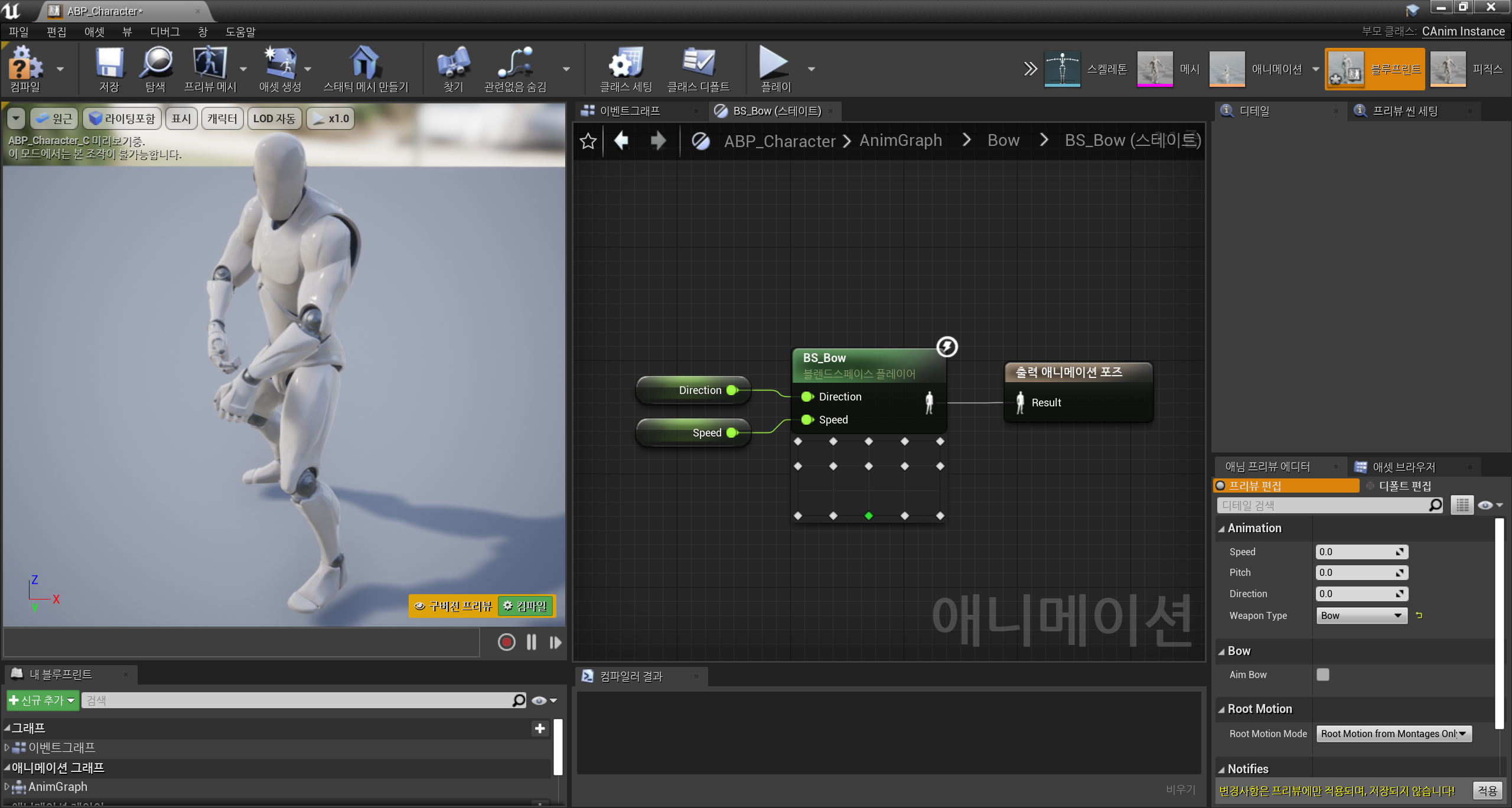Click the Add New button
The width and height of the screenshot is (1512, 808).
tap(42, 701)
